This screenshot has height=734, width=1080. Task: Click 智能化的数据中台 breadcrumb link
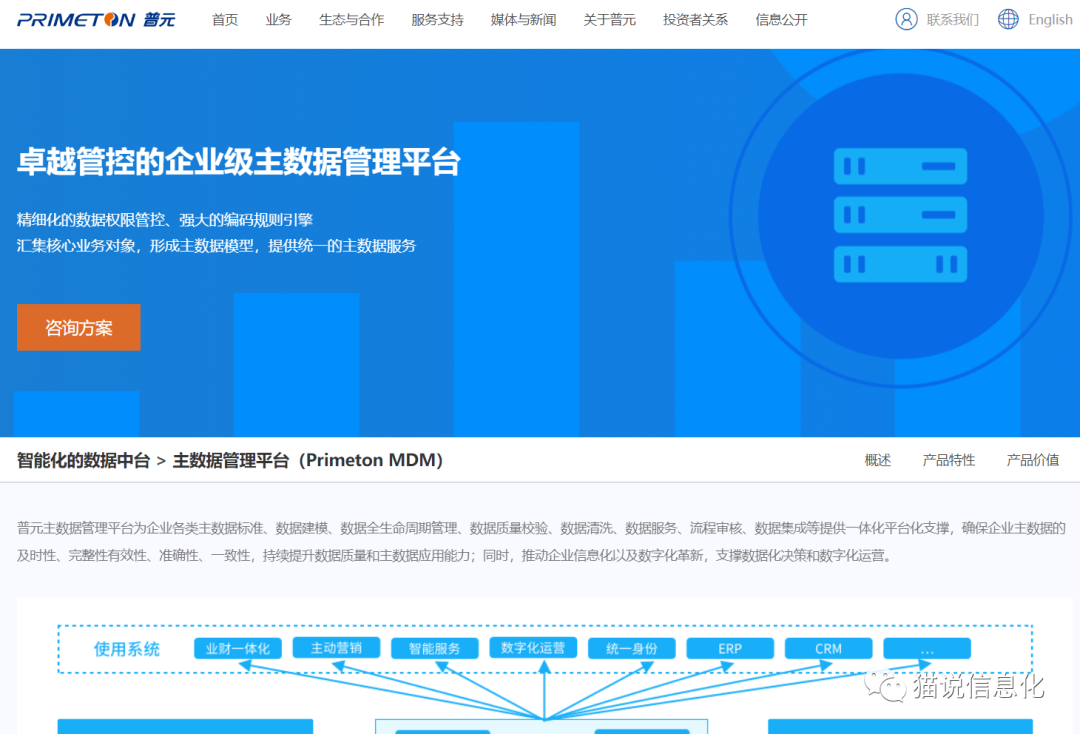pos(83,460)
